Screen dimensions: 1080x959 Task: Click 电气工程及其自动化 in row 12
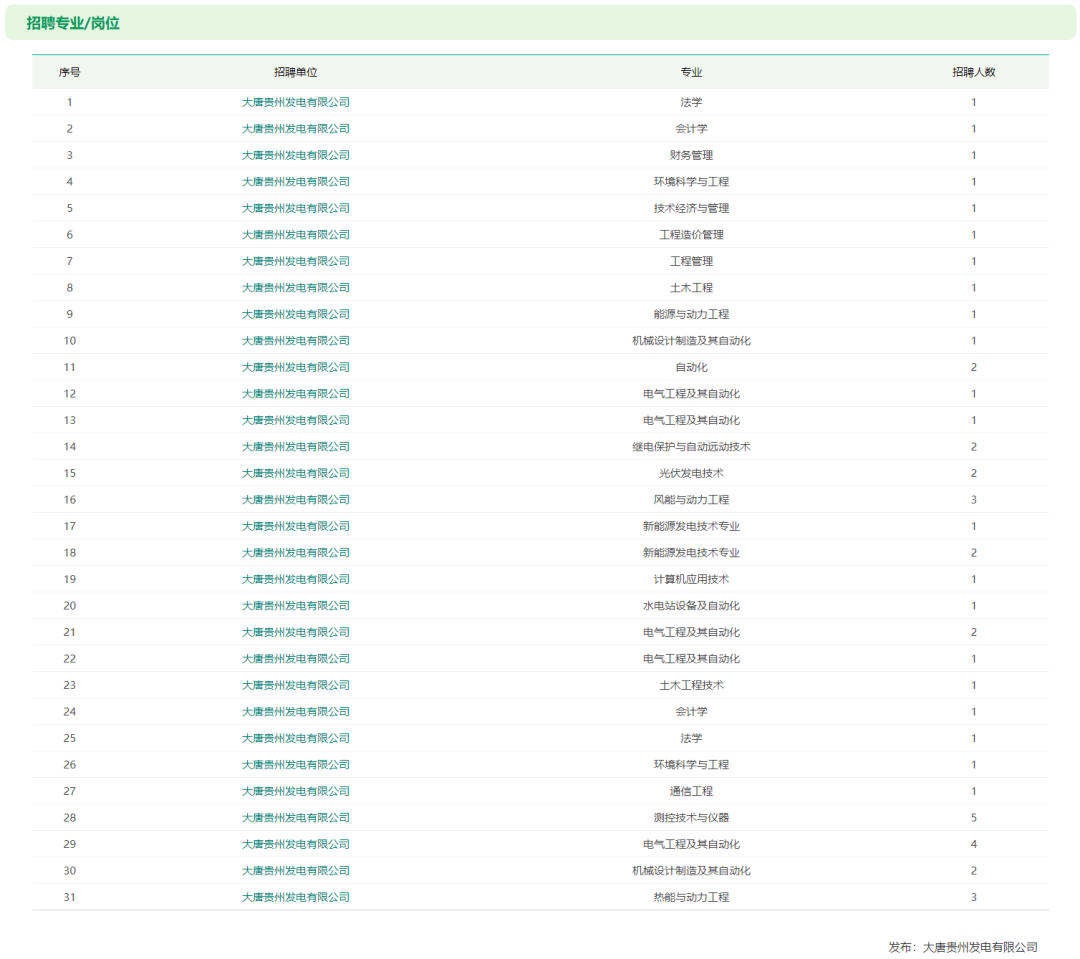tap(692, 394)
